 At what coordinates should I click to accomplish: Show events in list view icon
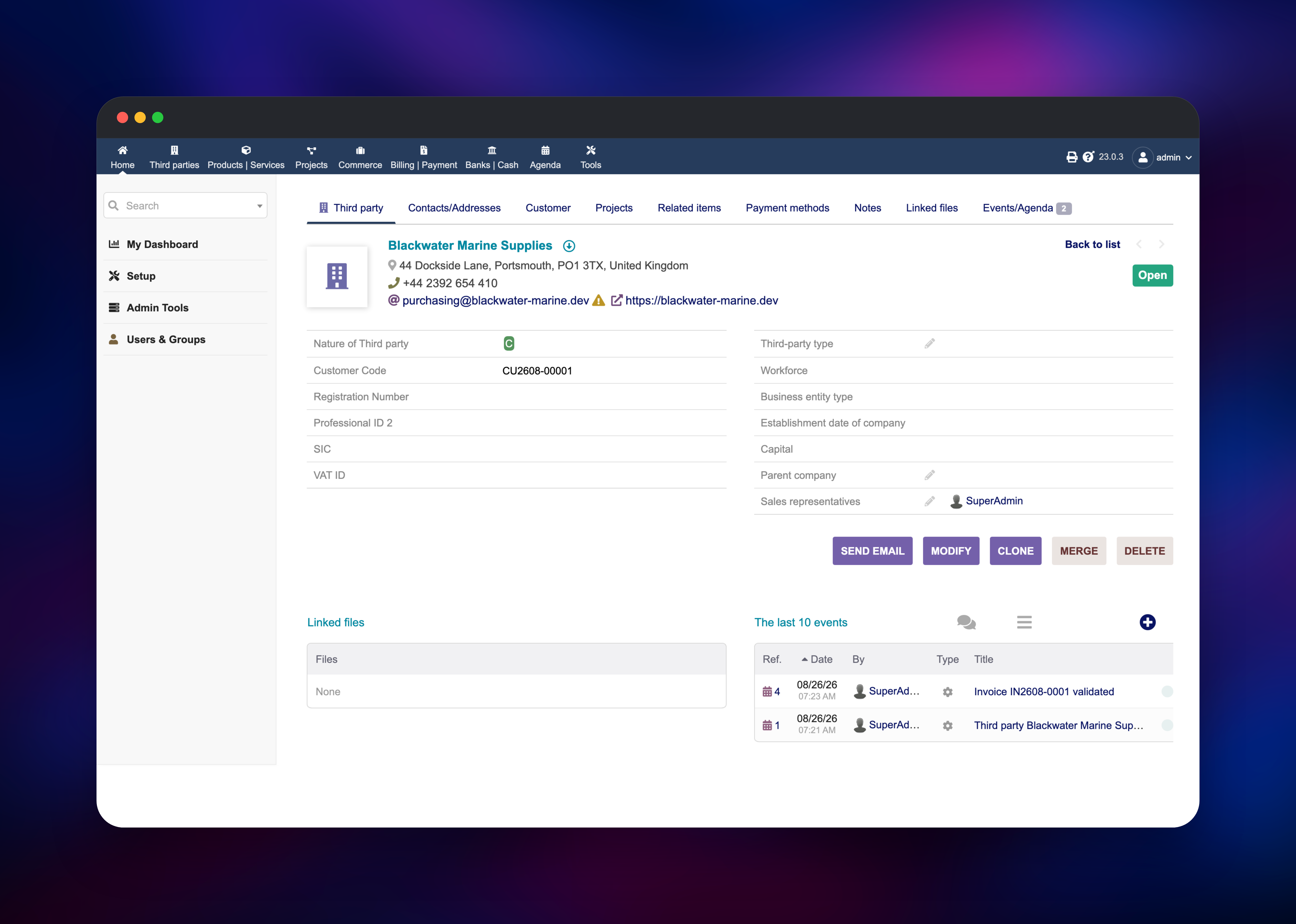pyautogui.click(x=1025, y=622)
